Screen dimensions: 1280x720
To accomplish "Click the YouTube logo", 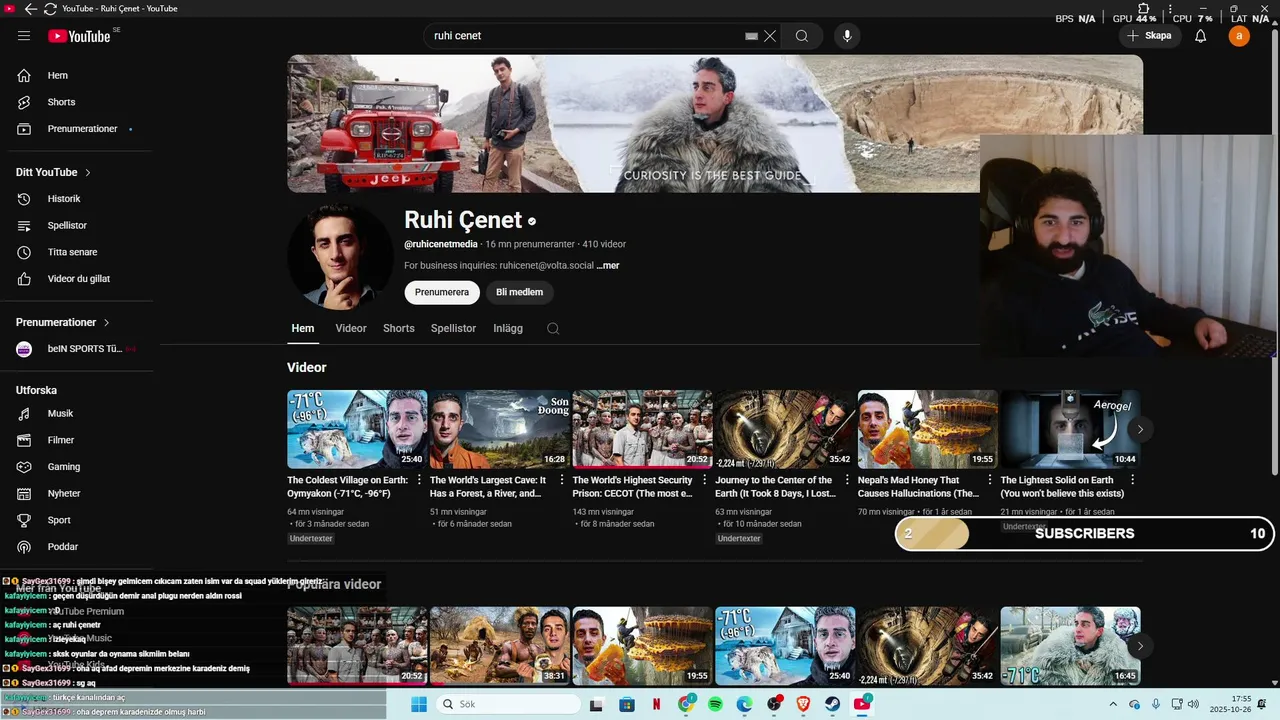I will [x=79, y=36].
